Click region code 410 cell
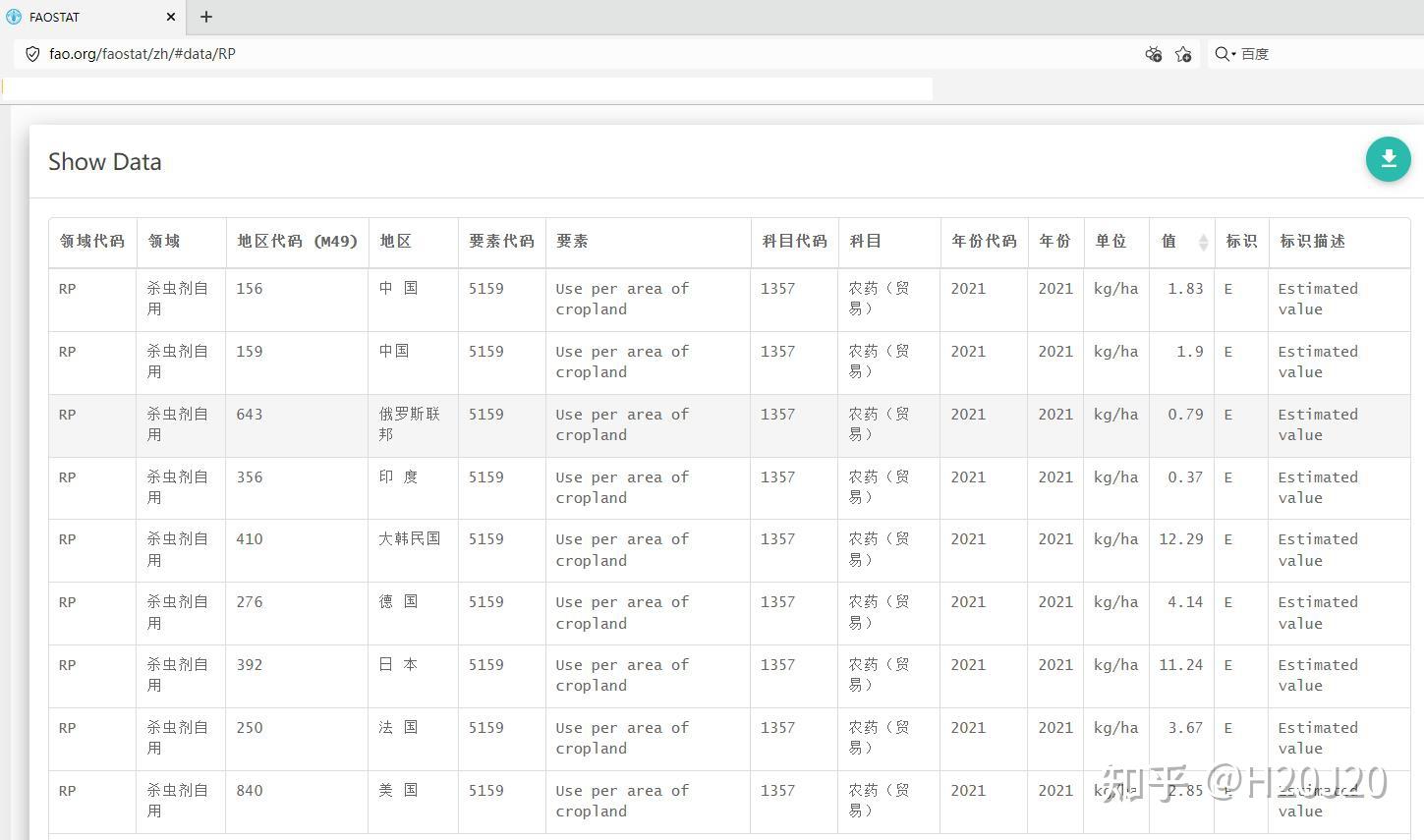1424x840 pixels. tap(297, 550)
